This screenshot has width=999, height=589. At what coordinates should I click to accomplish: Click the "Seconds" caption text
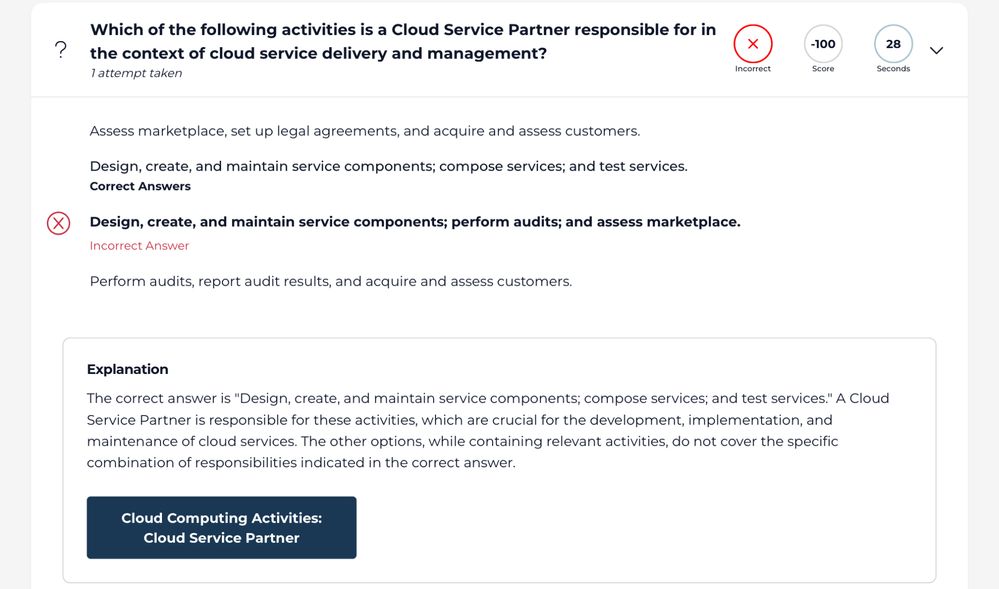pos(893,69)
